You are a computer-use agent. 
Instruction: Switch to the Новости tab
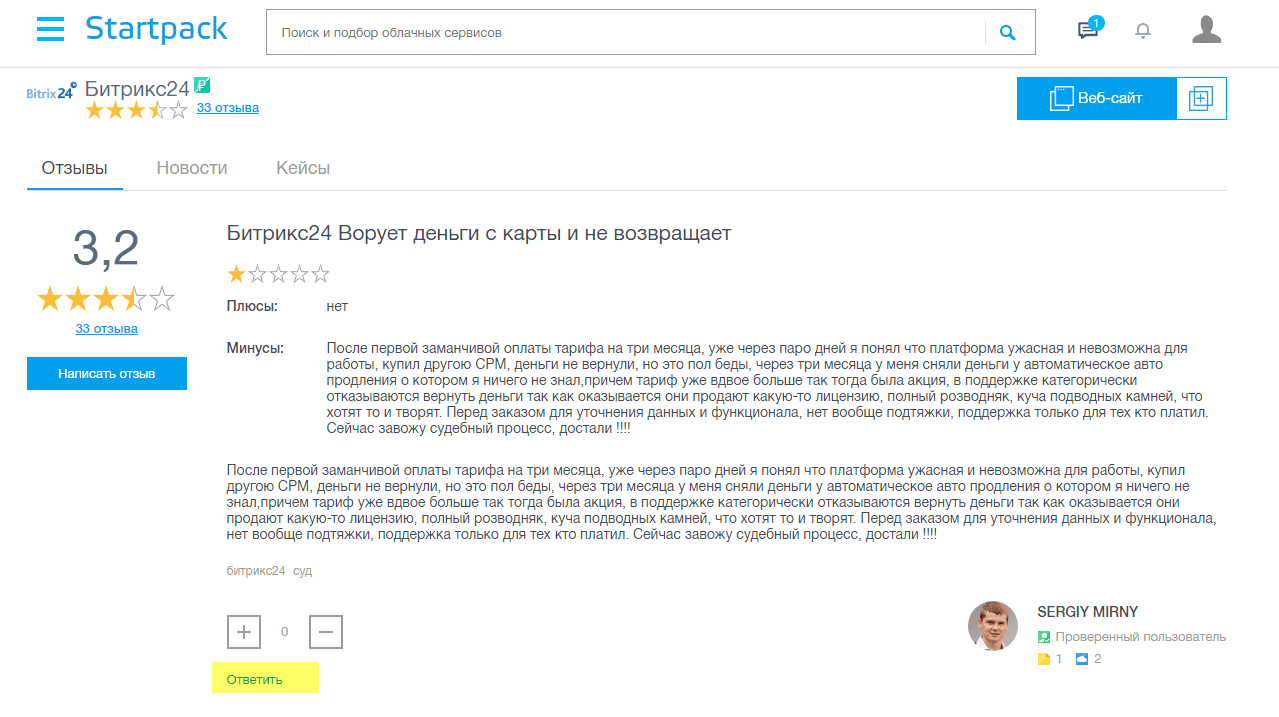point(192,168)
